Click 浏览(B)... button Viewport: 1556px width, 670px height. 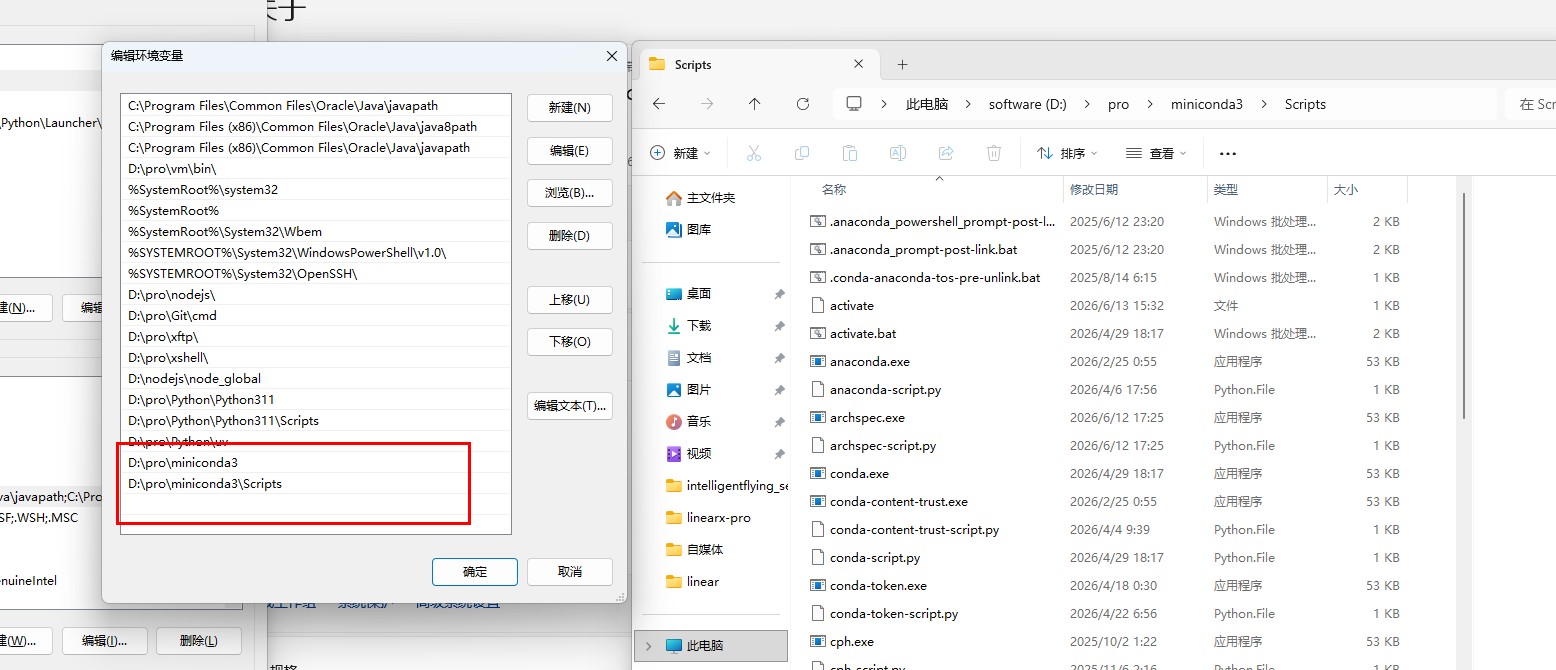[x=569, y=193]
